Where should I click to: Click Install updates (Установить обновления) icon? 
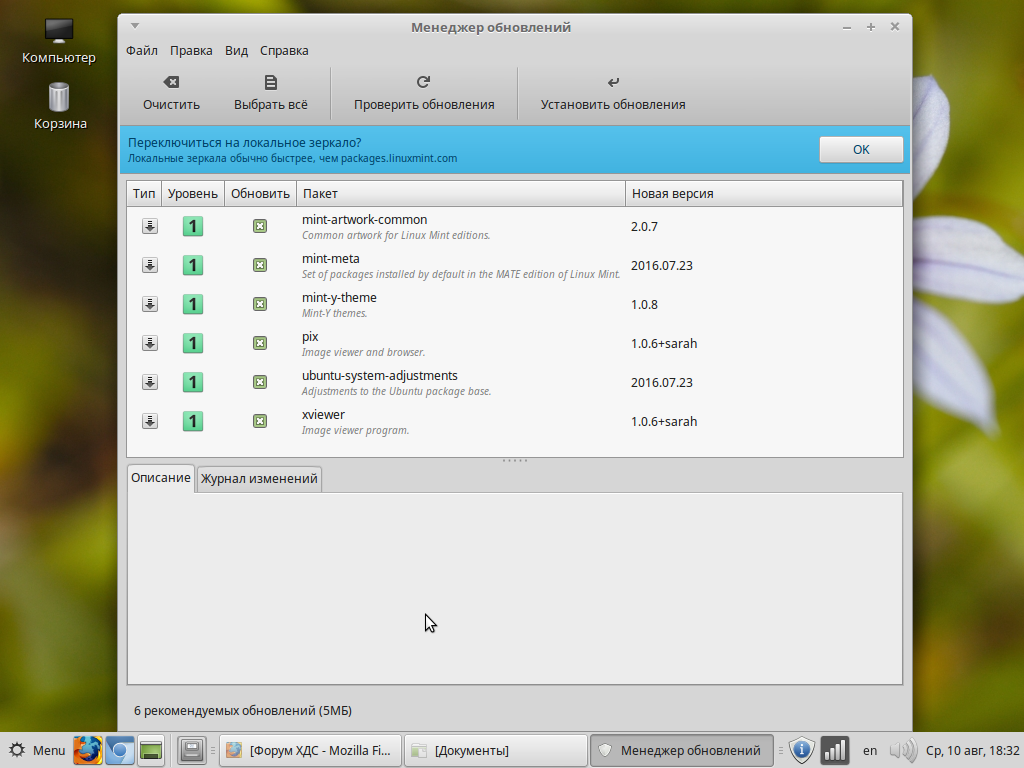(x=612, y=83)
